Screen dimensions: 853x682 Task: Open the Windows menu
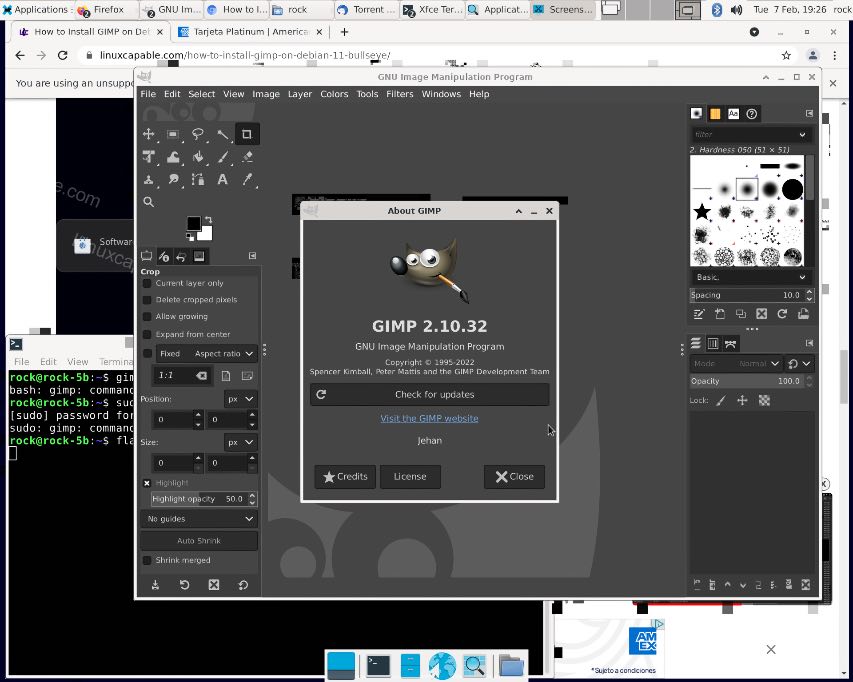pyautogui.click(x=441, y=94)
